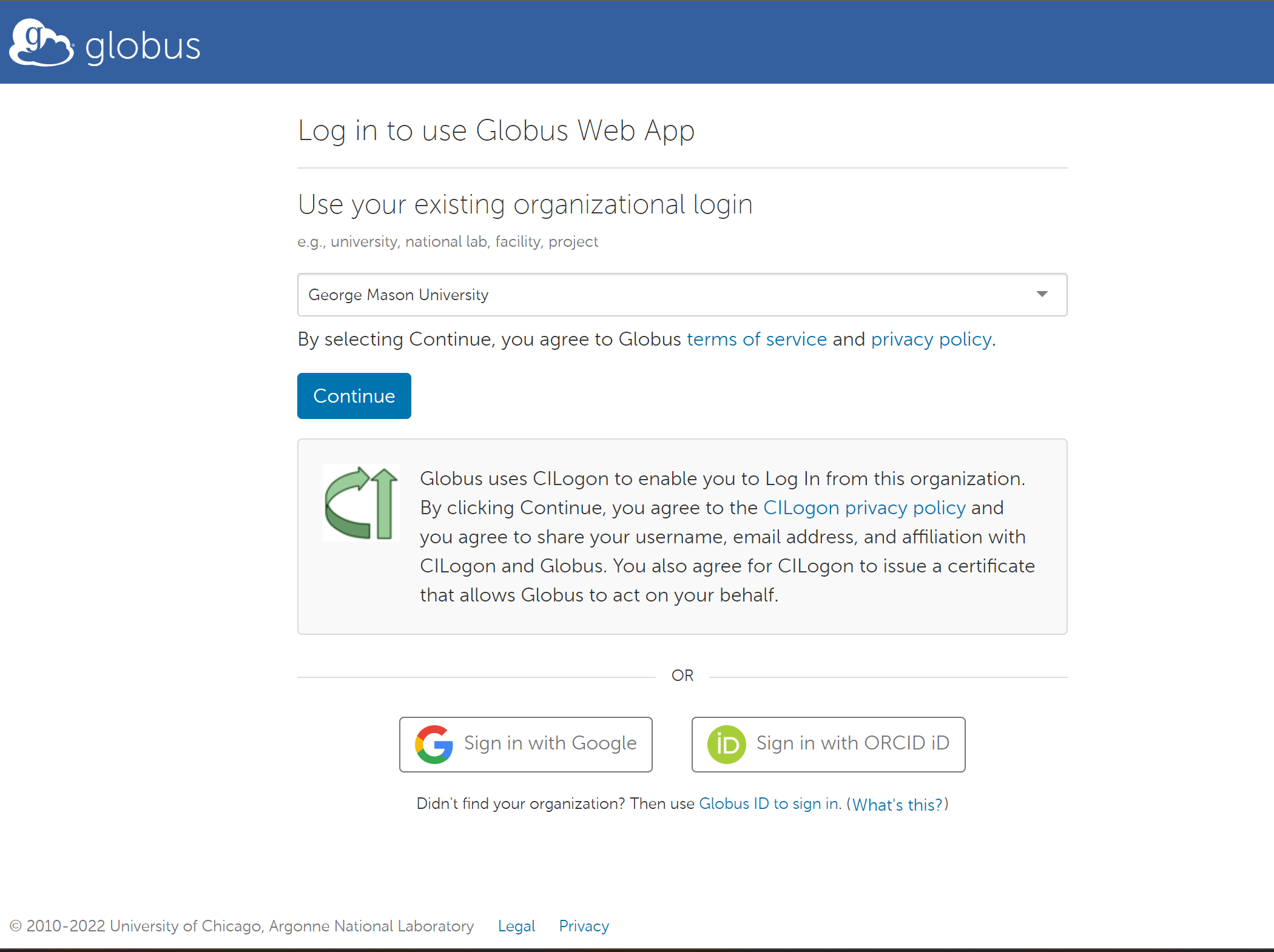Click the OR separator label

click(x=682, y=675)
